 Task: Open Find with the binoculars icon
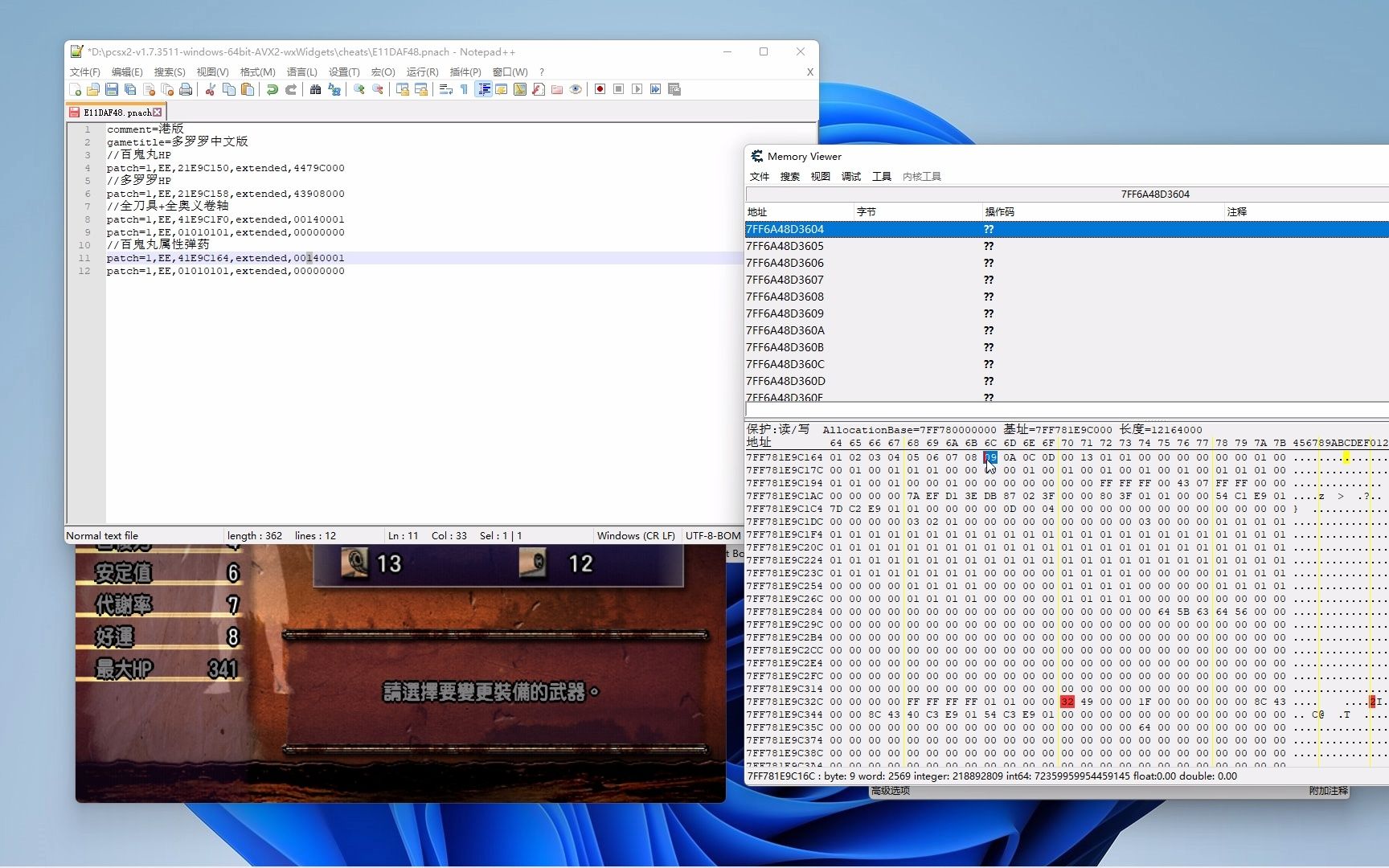315,89
